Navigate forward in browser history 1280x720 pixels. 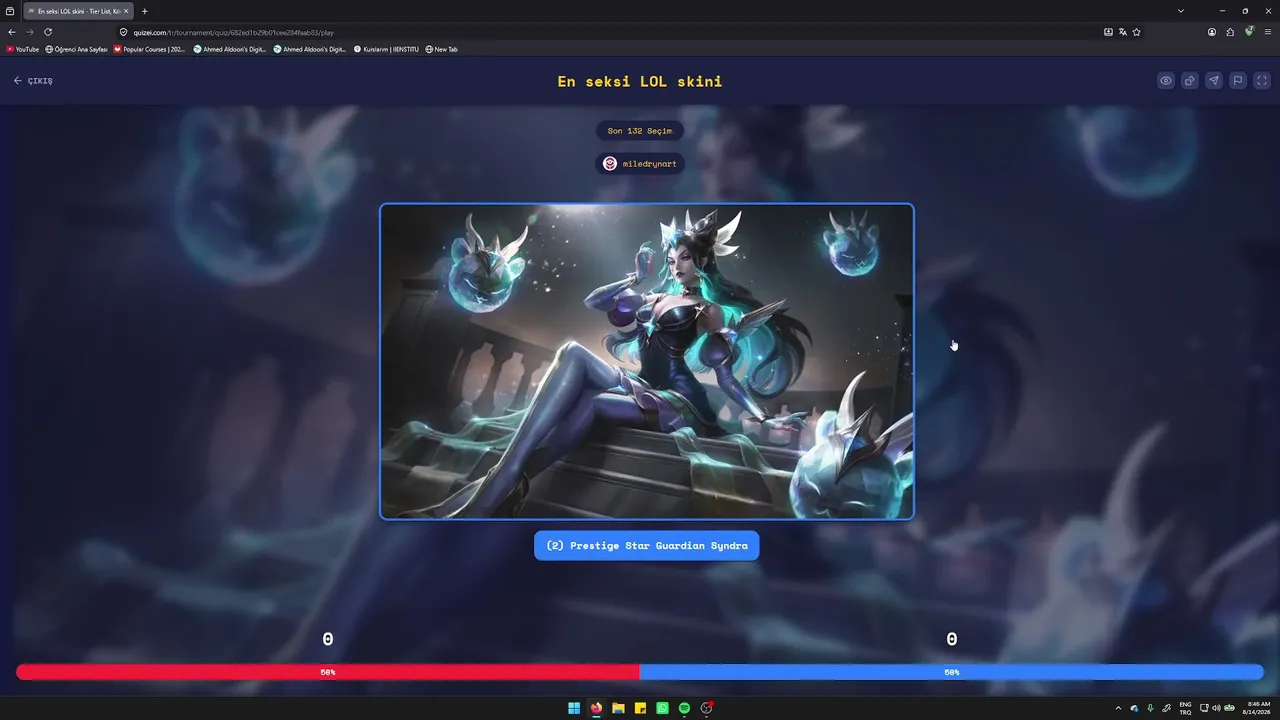point(30,32)
